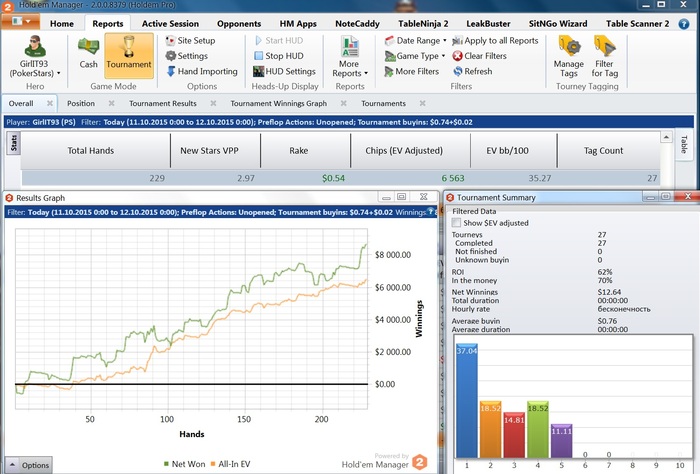
Task: Close the Position report tab
Action: click(111, 103)
